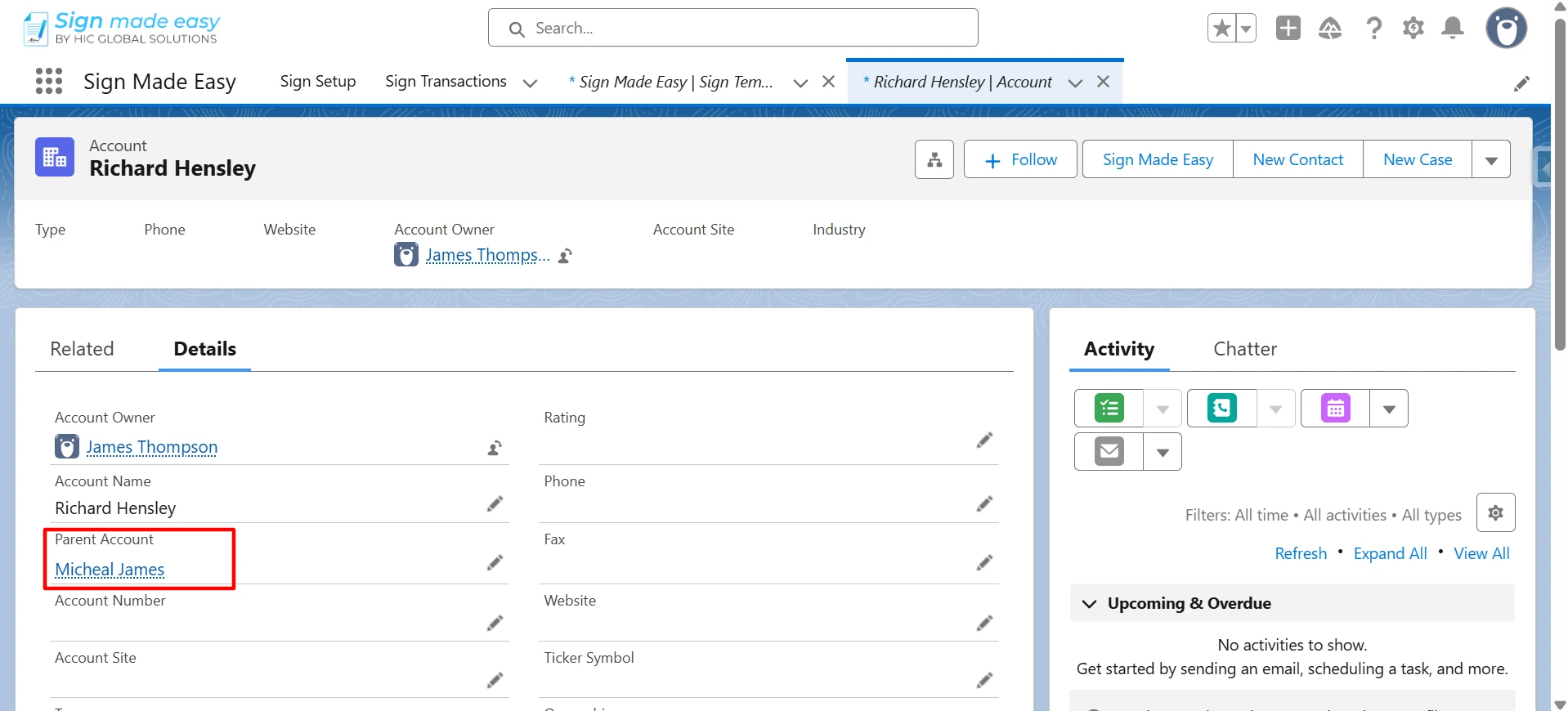
Task: Click the New Contact button
Action: click(1298, 159)
